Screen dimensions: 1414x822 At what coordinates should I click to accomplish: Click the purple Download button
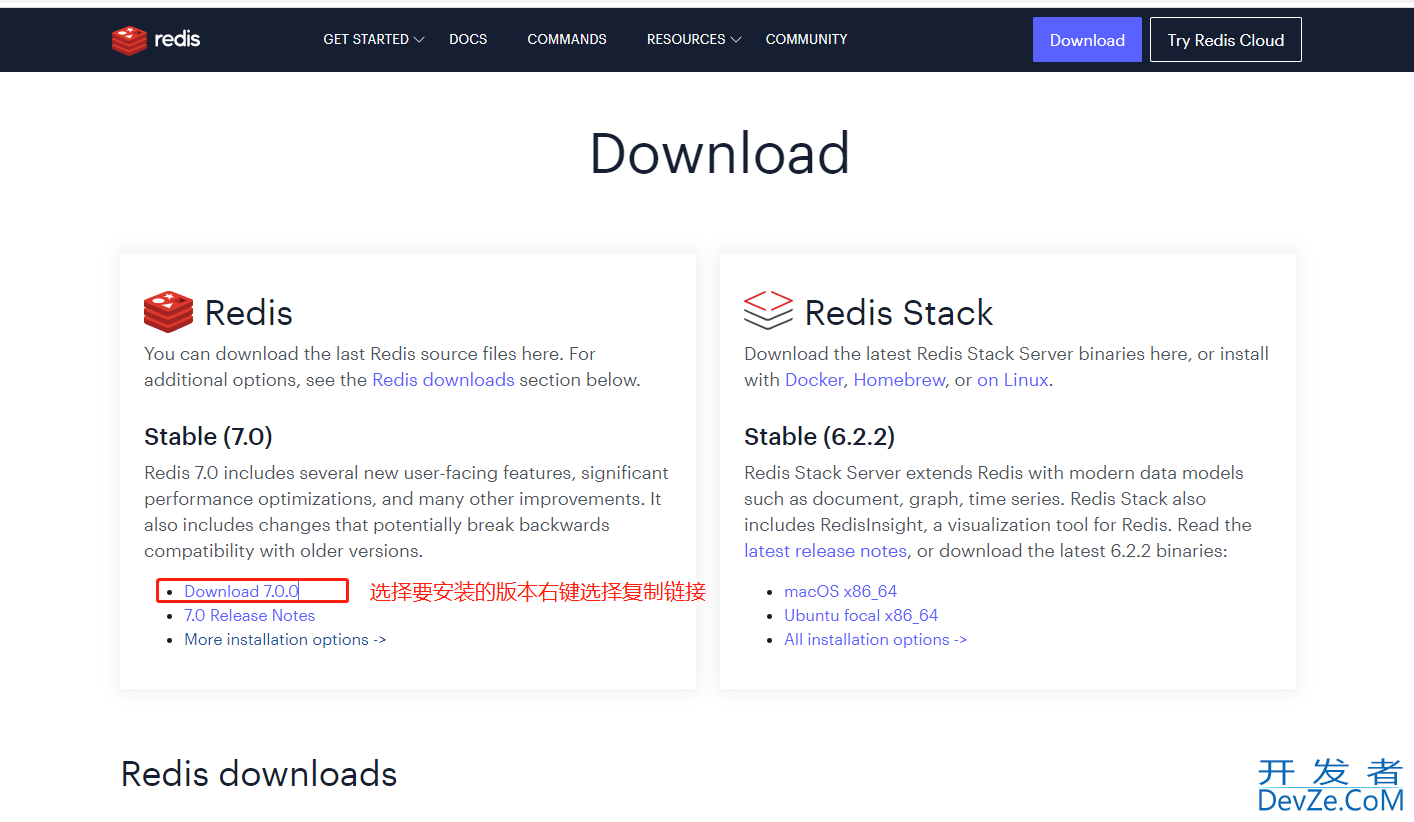(1087, 40)
